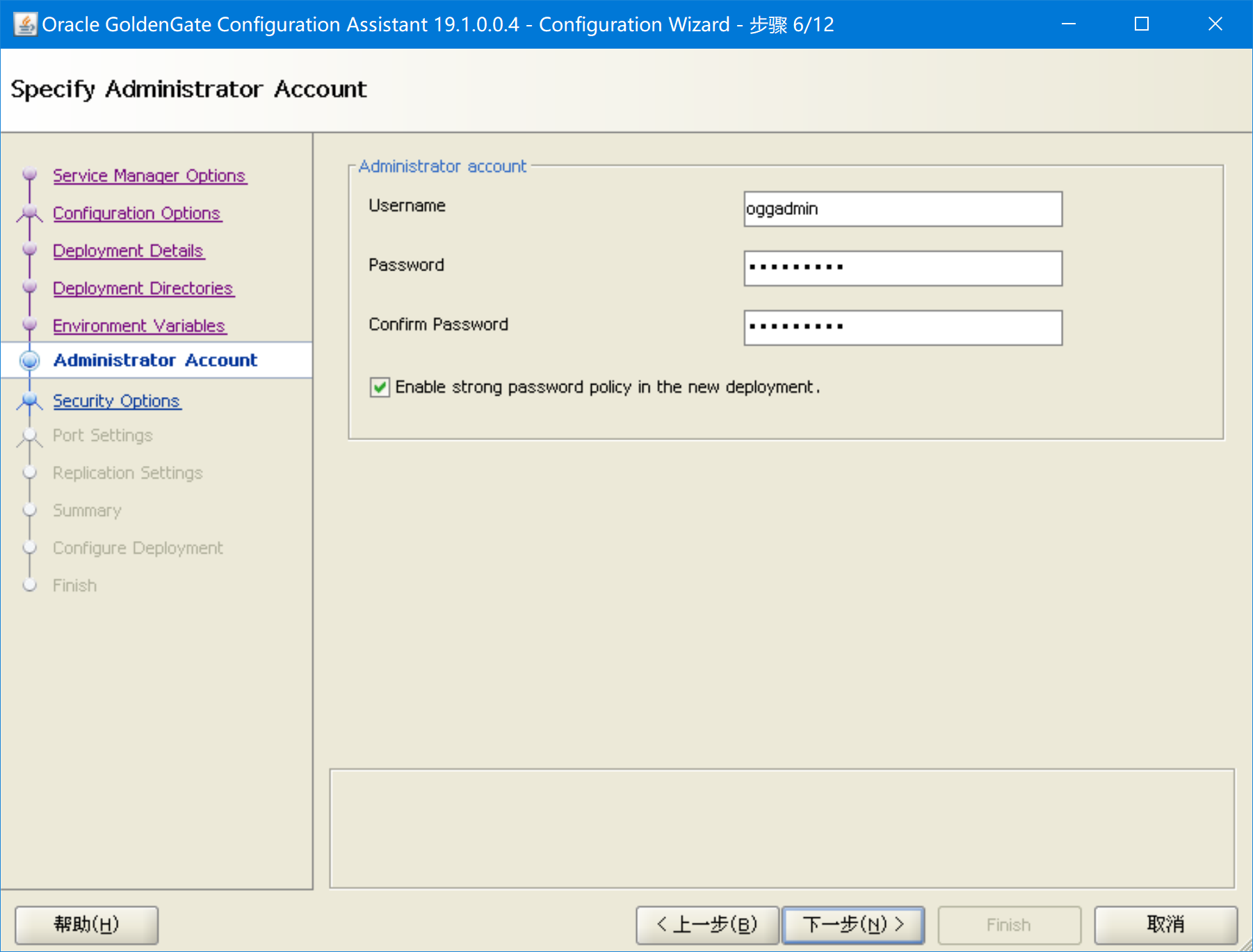Open Deployment Details step
The width and height of the screenshot is (1253, 952).
[129, 251]
